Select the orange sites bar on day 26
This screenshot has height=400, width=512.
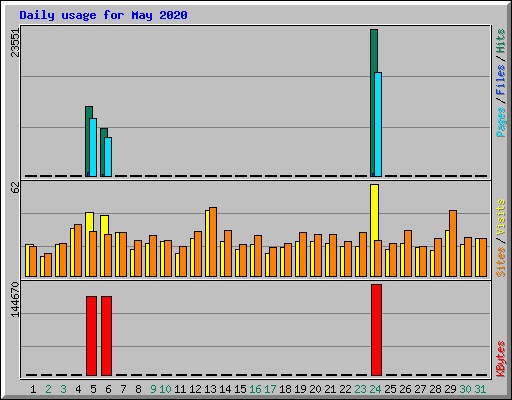(408, 253)
